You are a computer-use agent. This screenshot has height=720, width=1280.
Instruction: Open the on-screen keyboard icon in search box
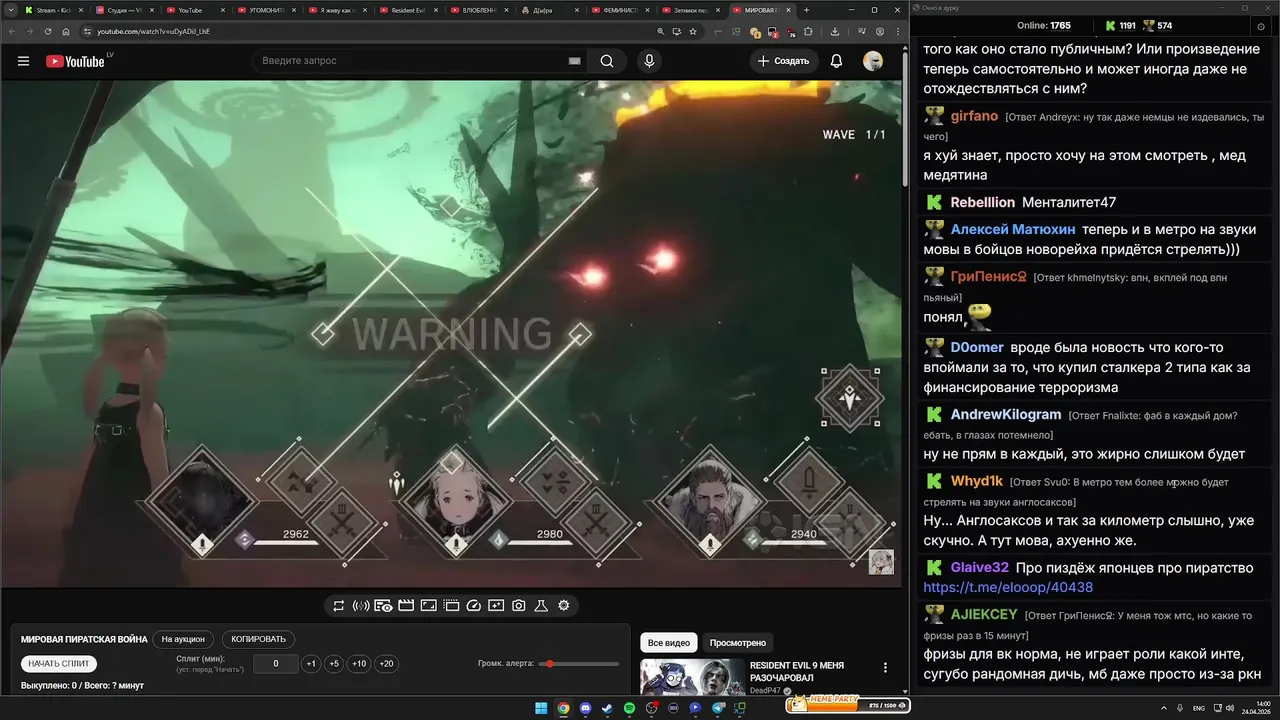click(x=574, y=61)
